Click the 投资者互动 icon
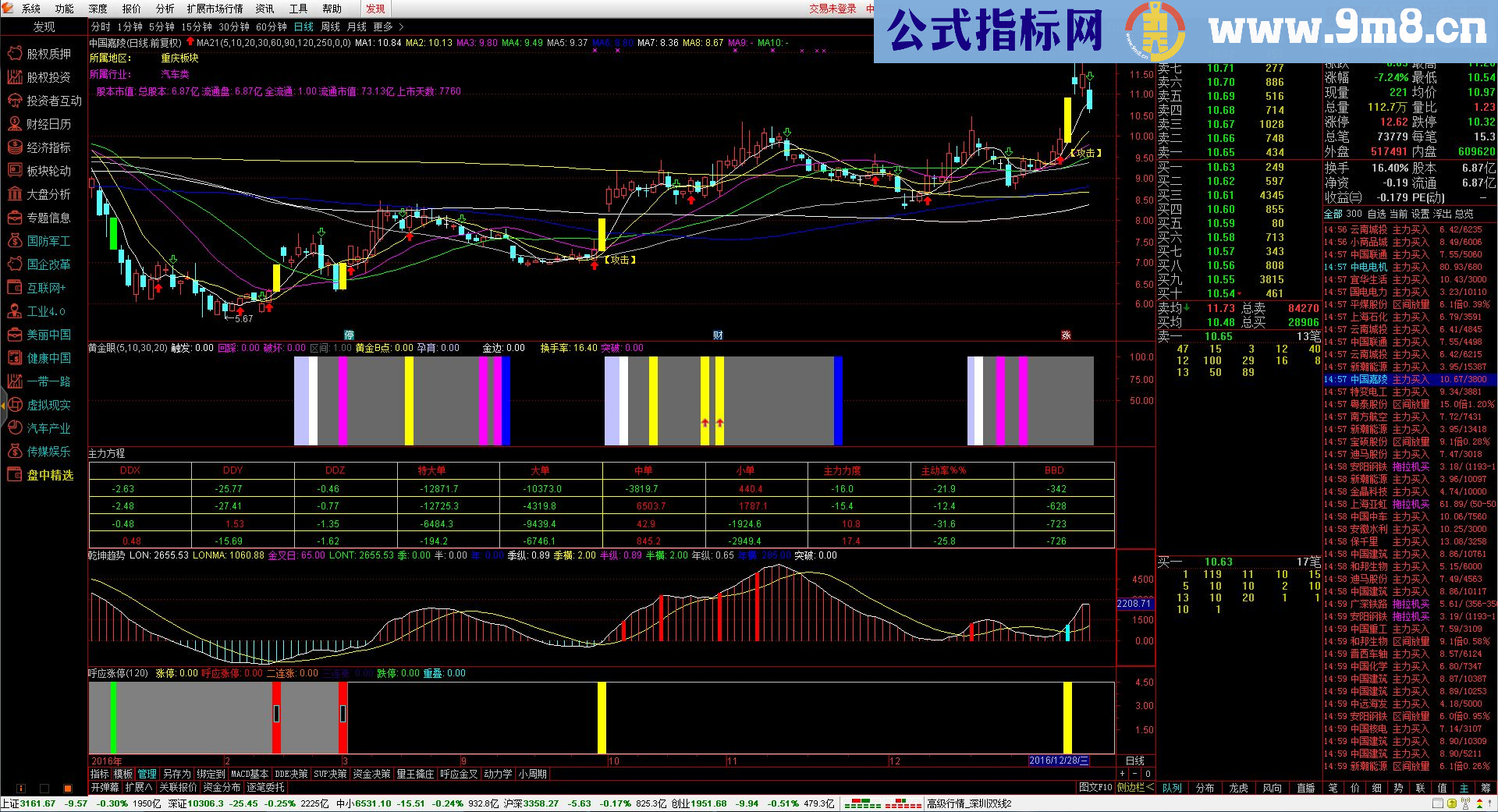The image size is (1498, 812). coord(14,100)
